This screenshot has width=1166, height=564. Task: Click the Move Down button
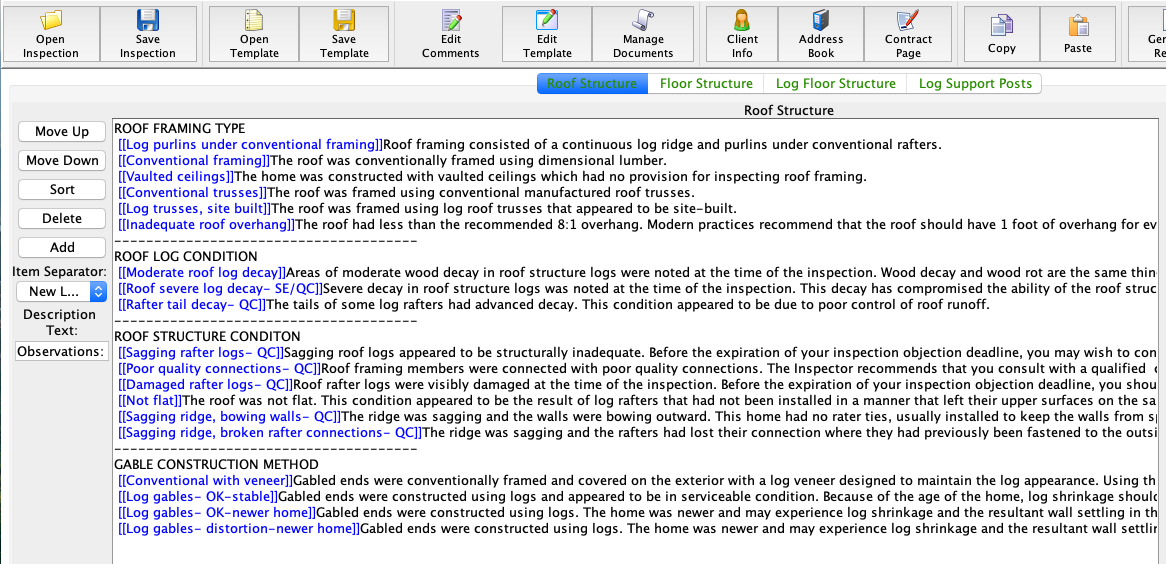pyautogui.click(x=62, y=161)
